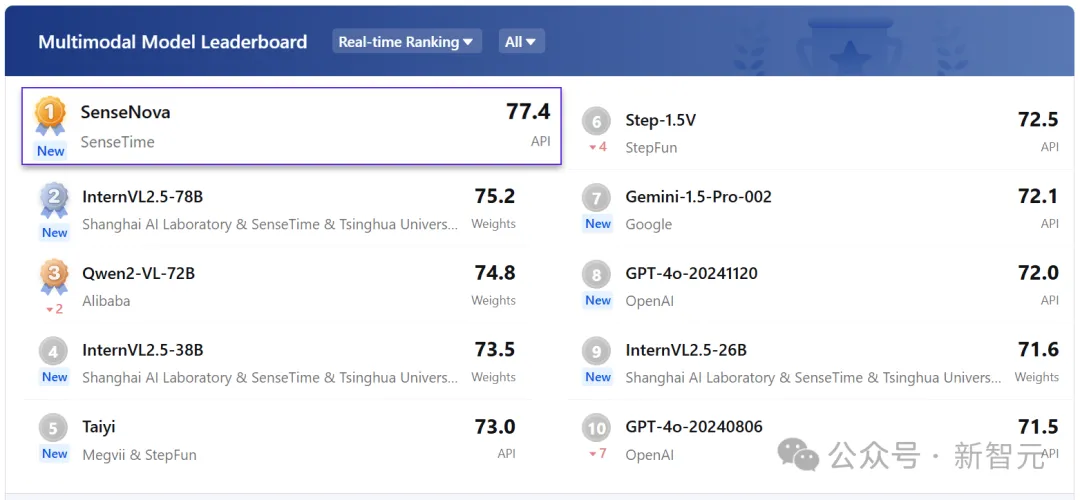Click the Multimodal Model Leaderboard title

point(173,41)
